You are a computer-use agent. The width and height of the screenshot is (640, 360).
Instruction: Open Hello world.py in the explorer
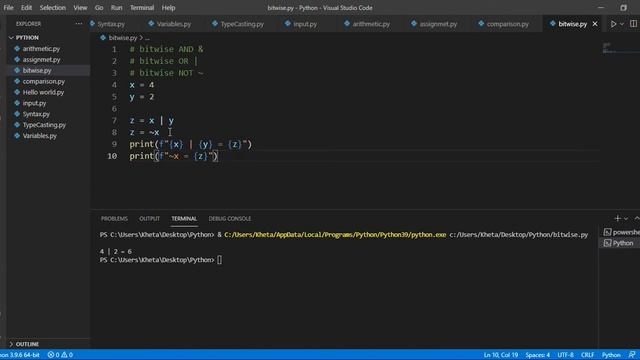pos(43,92)
